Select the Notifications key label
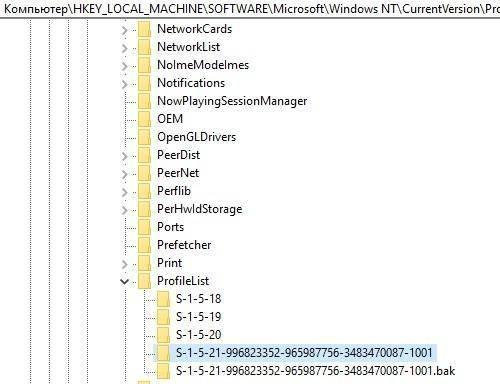Image resolution: width=500 pixels, height=384 pixels. pyautogui.click(x=191, y=83)
